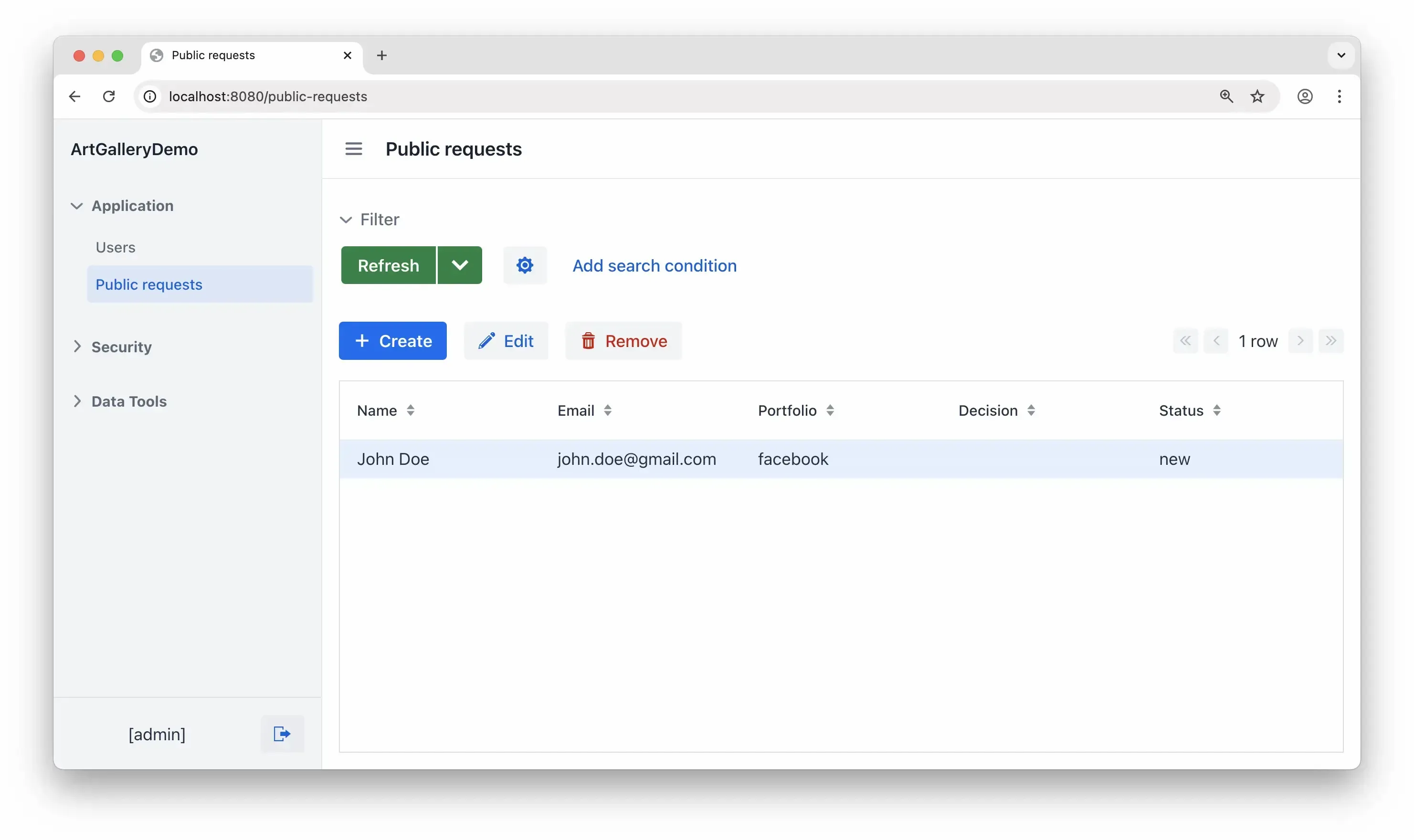Select Public requests sidebar item
This screenshot has height=840, width=1414.
(x=149, y=284)
